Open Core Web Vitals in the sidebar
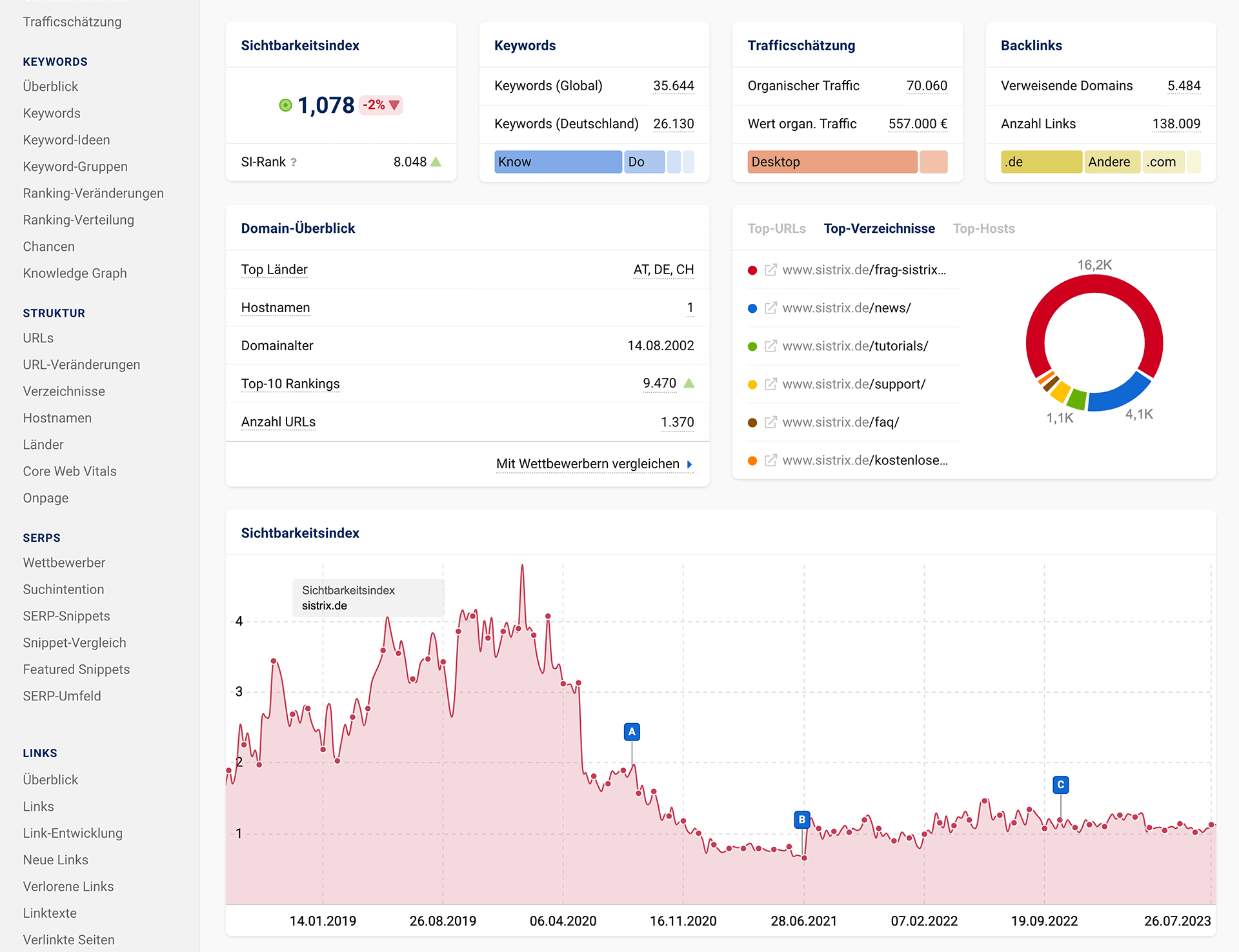This screenshot has width=1239, height=952. [x=70, y=471]
